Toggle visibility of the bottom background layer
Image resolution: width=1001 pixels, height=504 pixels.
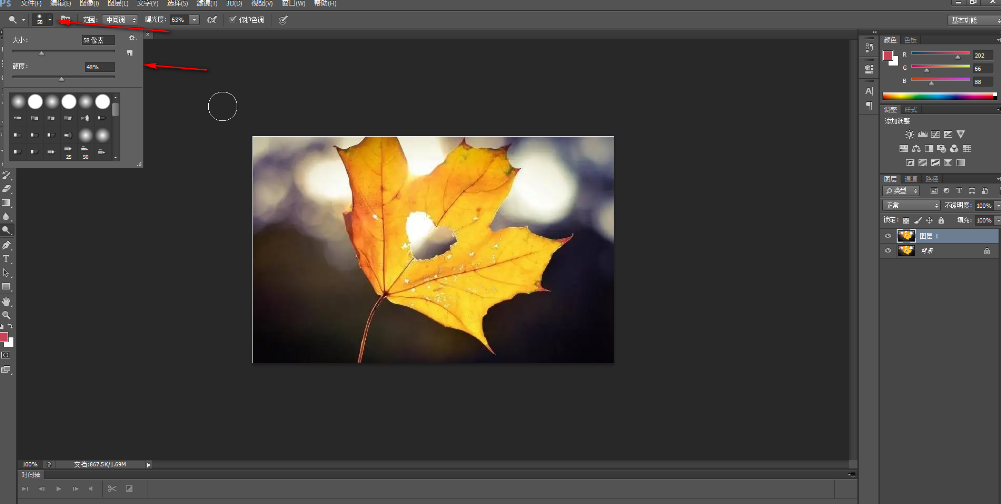coord(887,251)
